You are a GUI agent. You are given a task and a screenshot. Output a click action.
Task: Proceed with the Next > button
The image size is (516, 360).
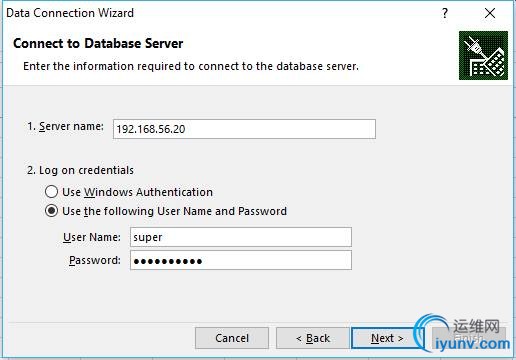[x=387, y=338]
